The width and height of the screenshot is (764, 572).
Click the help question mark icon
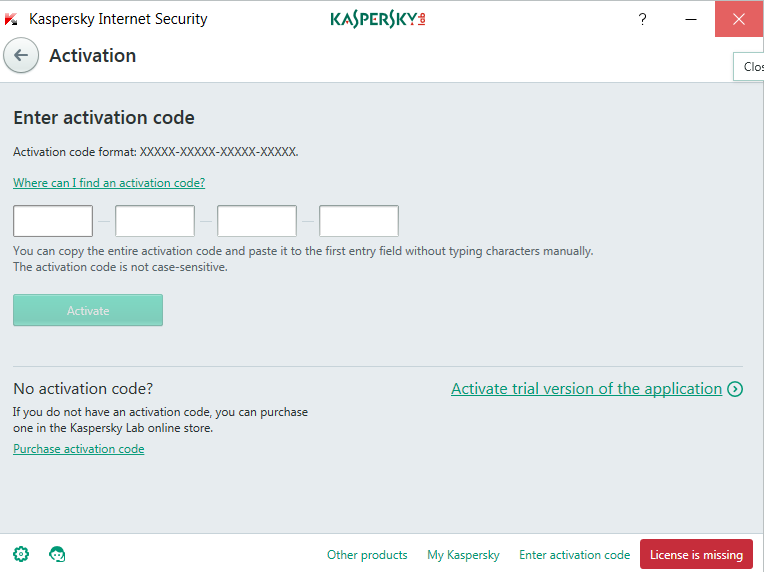pyautogui.click(x=642, y=19)
